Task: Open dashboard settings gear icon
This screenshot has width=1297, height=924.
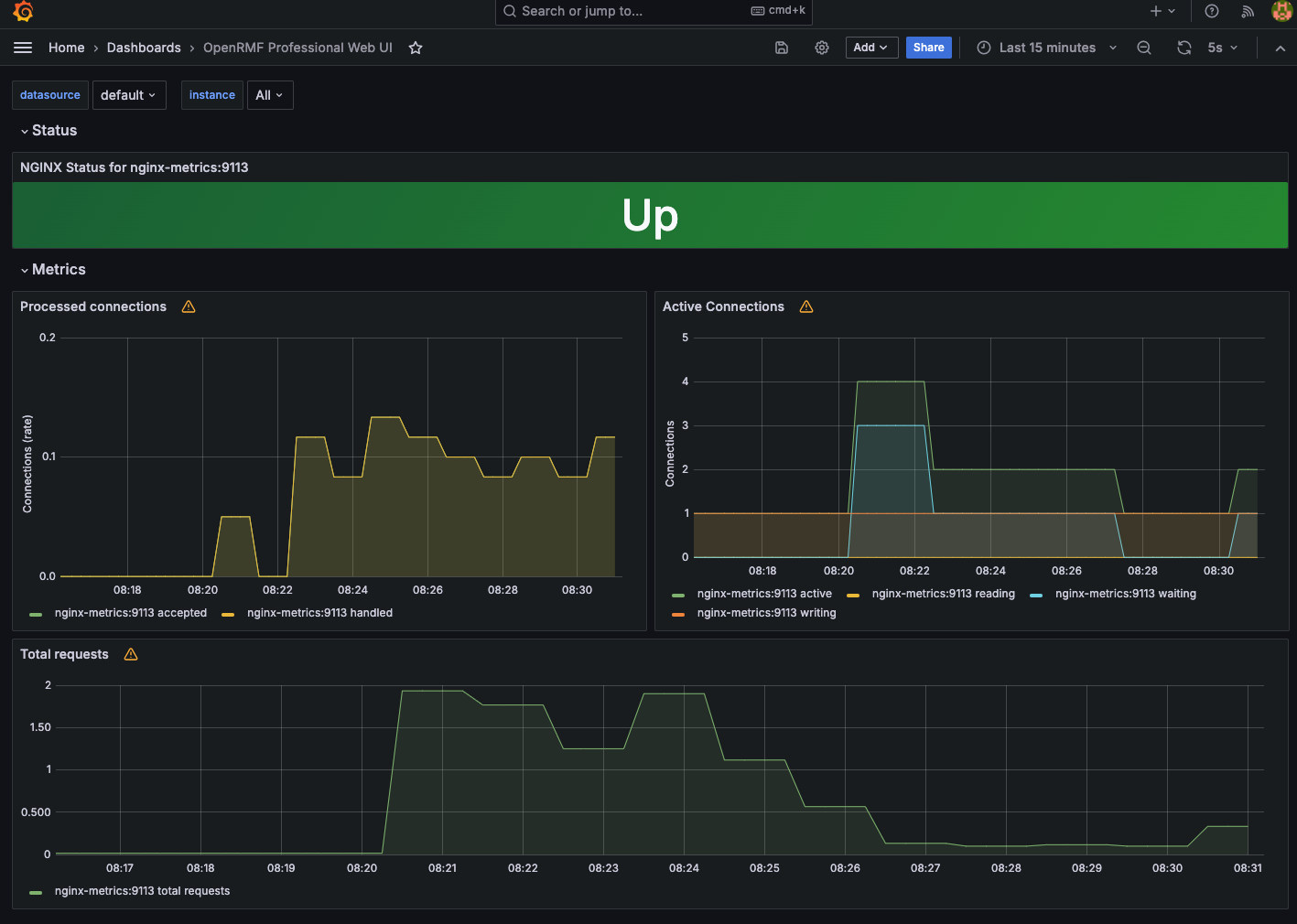Action: tap(822, 48)
